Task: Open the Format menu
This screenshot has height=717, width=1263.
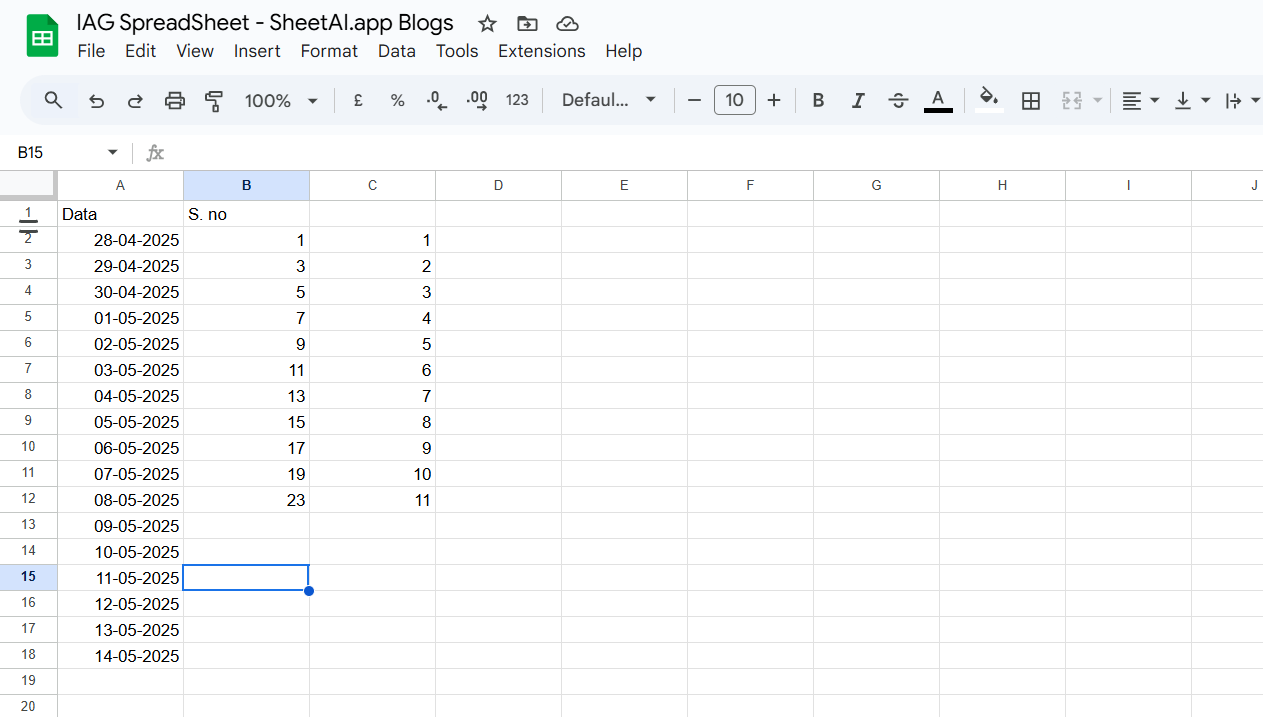Action: 329,51
